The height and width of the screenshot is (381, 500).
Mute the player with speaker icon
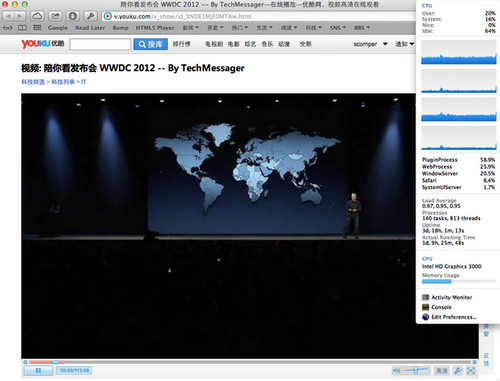(x=396, y=370)
